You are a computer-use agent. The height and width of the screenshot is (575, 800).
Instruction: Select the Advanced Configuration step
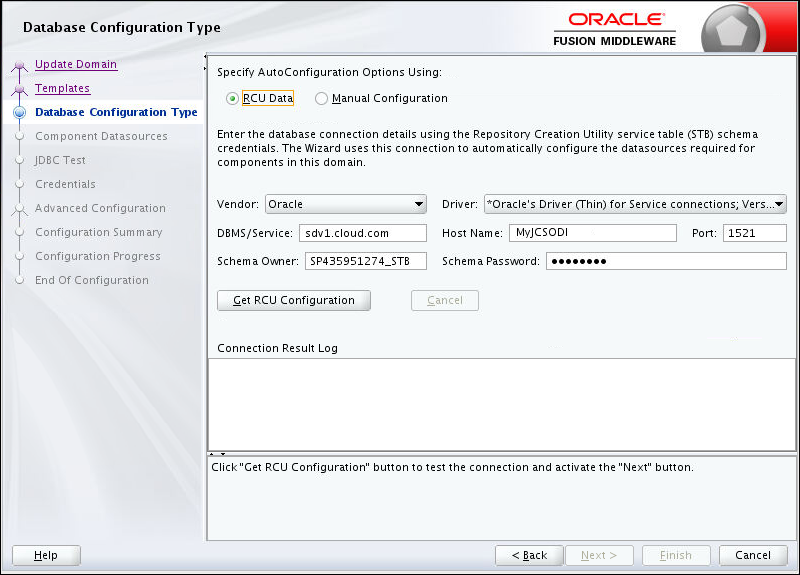[100, 208]
